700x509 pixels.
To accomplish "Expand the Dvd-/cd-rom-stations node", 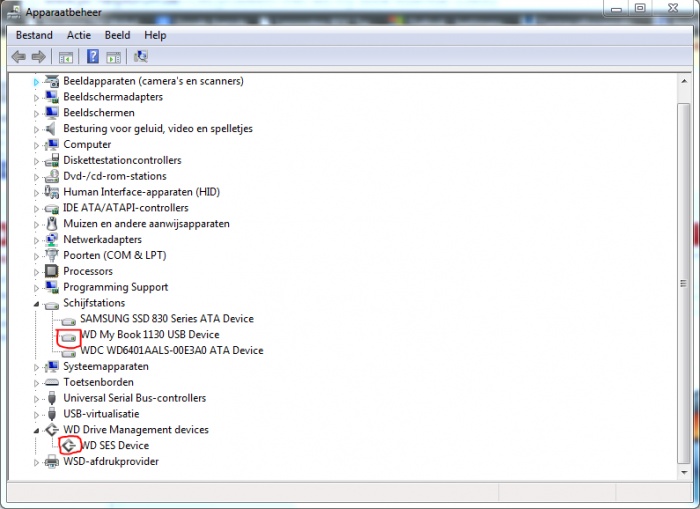I will (x=36, y=177).
